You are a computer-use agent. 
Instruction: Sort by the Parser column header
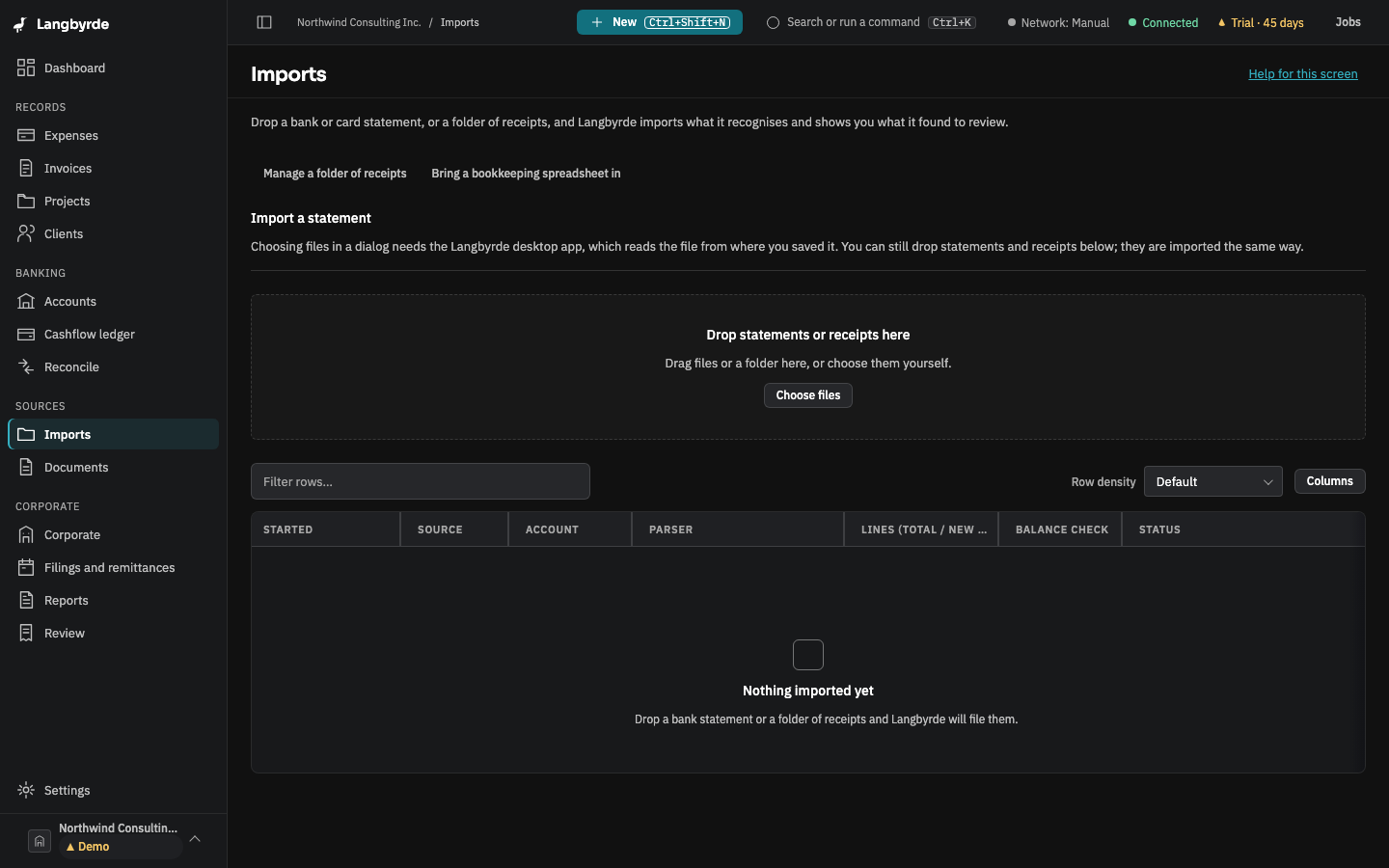click(738, 529)
